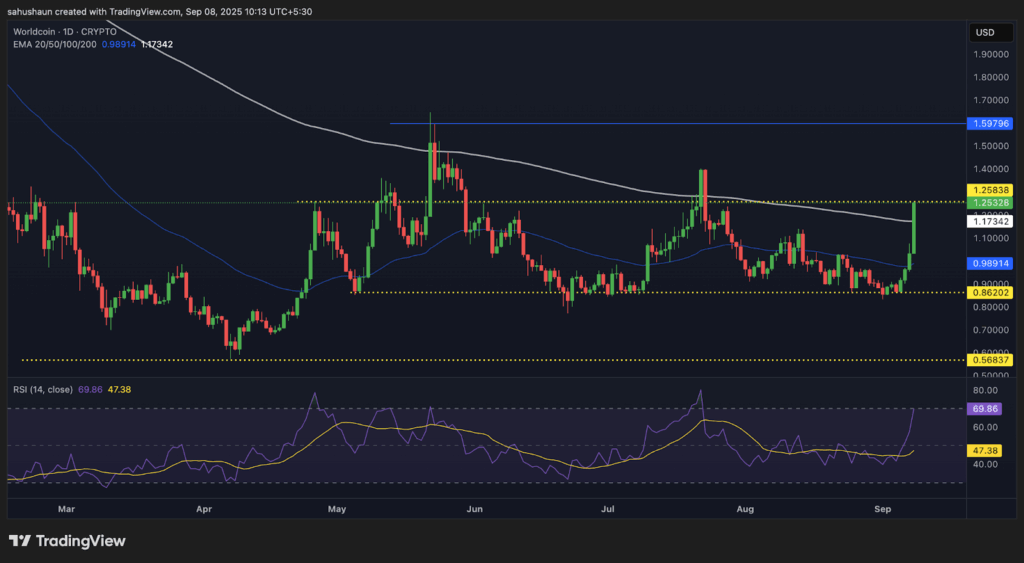1024x563 pixels.
Task: Click the RSI (14, close) indicator label
Action: pyautogui.click(x=43, y=389)
